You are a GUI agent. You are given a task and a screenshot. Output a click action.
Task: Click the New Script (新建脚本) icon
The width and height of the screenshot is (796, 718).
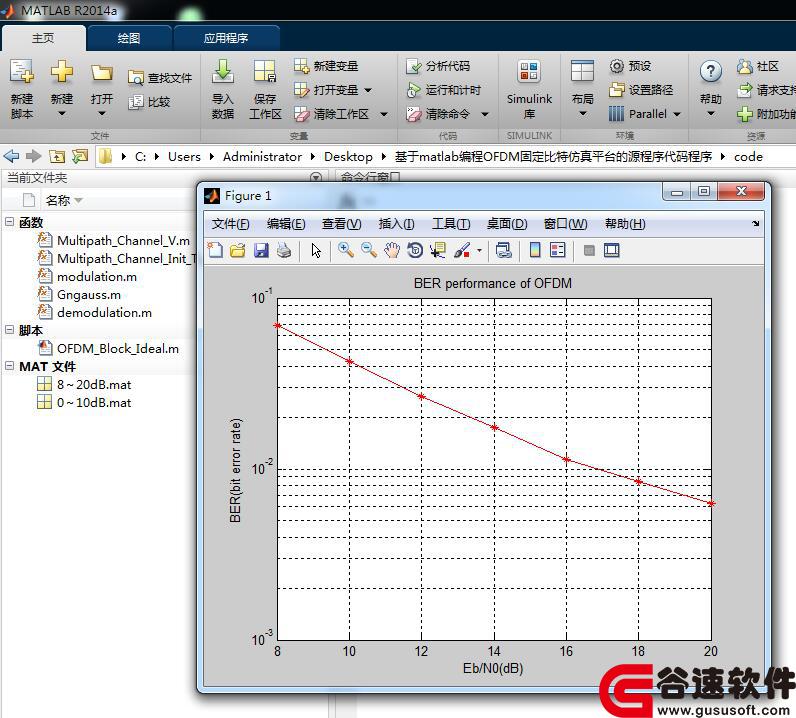tap(22, 72)
